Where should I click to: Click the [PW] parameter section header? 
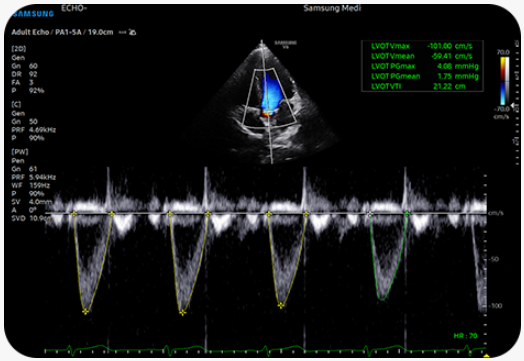tap(20, 152)
